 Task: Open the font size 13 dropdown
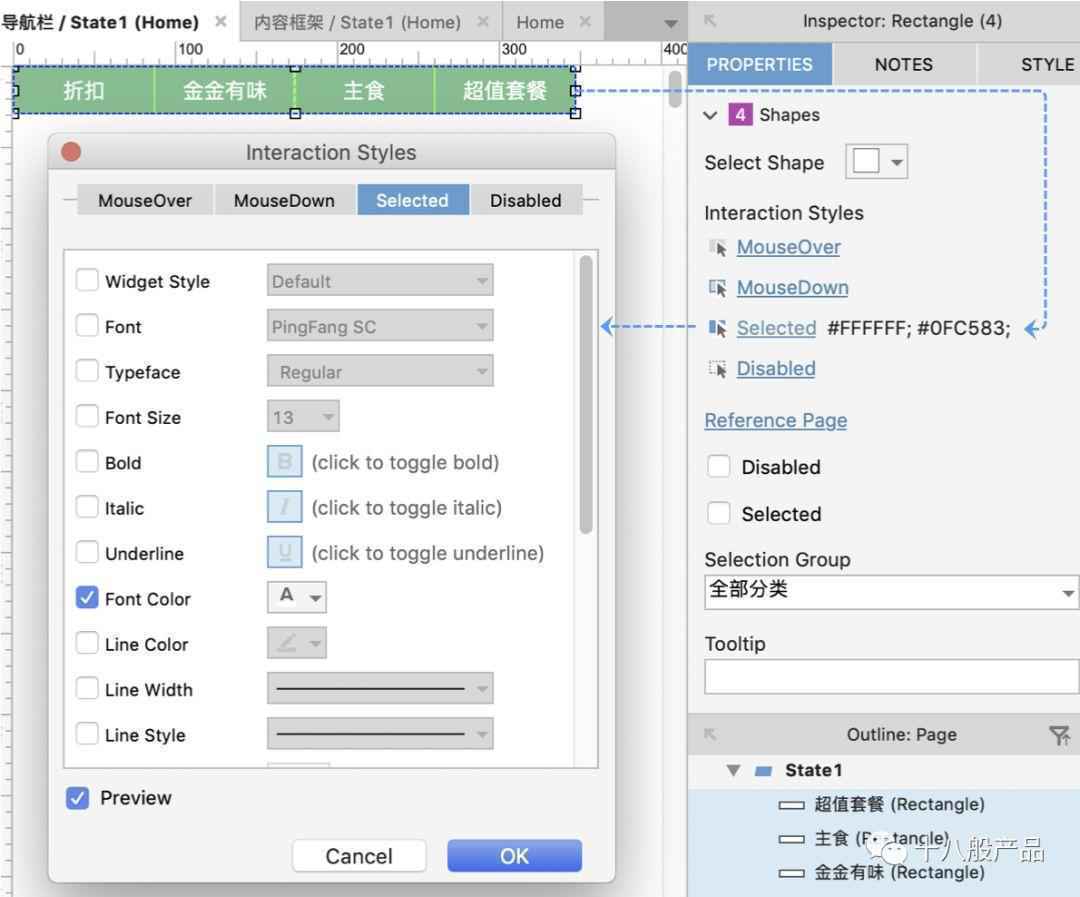pyautogui.click(x=303, y=417)
